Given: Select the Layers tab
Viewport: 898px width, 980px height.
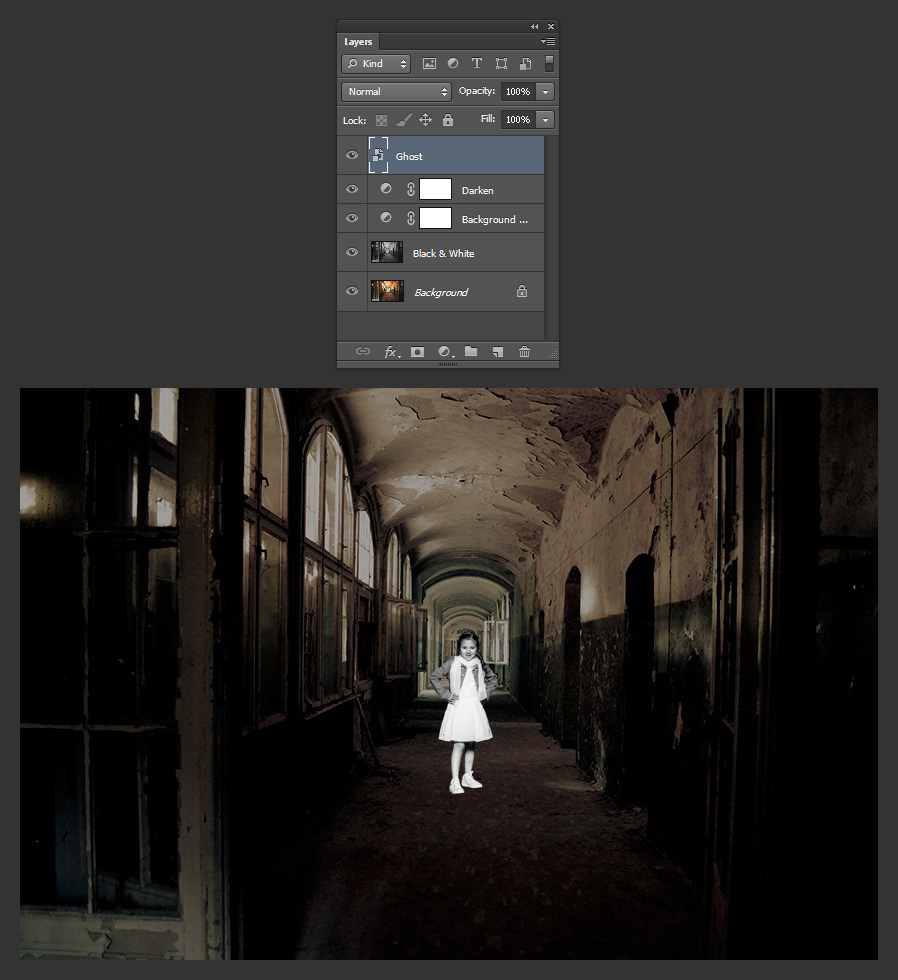Looking at the screenshot, I should (x=358, y=42).
